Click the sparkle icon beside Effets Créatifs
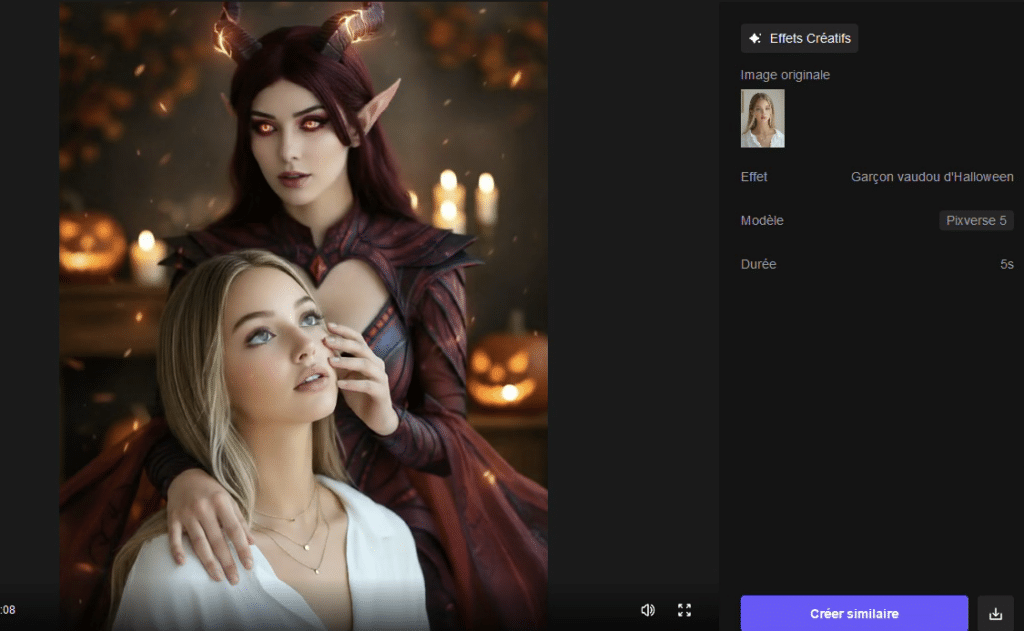This screenshot has width=1024, height=631. (755, 39)
